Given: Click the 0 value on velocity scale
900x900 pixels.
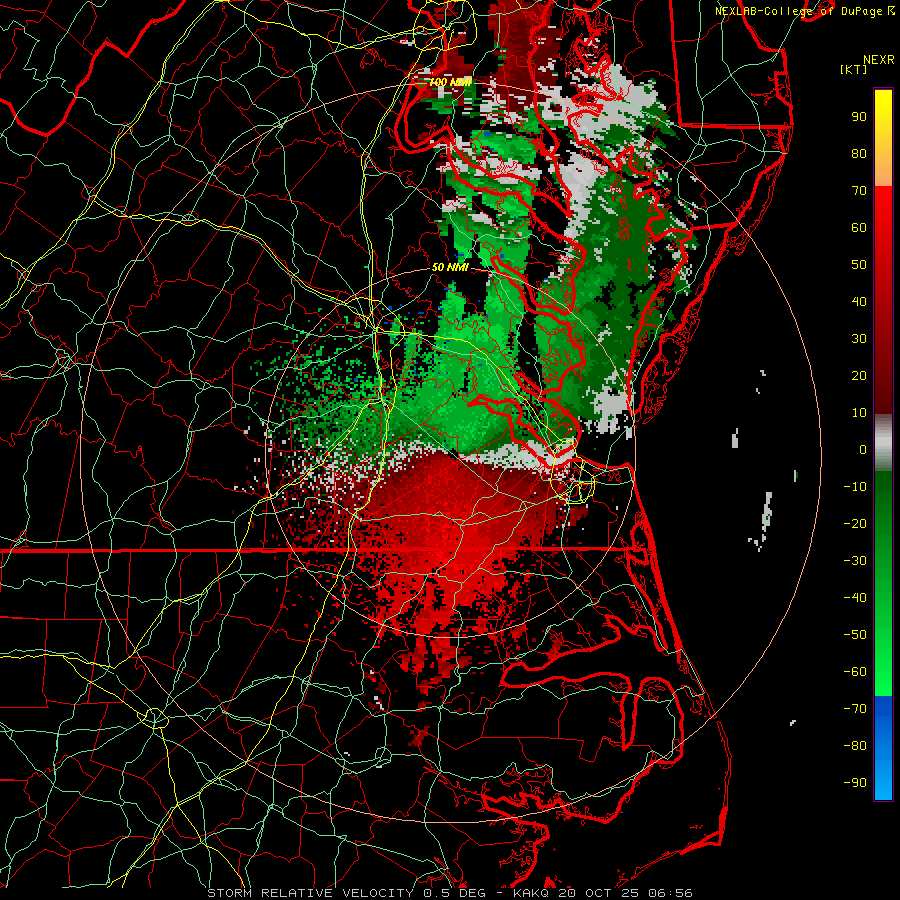Looking at the screenshot, I should click(863, 450).
